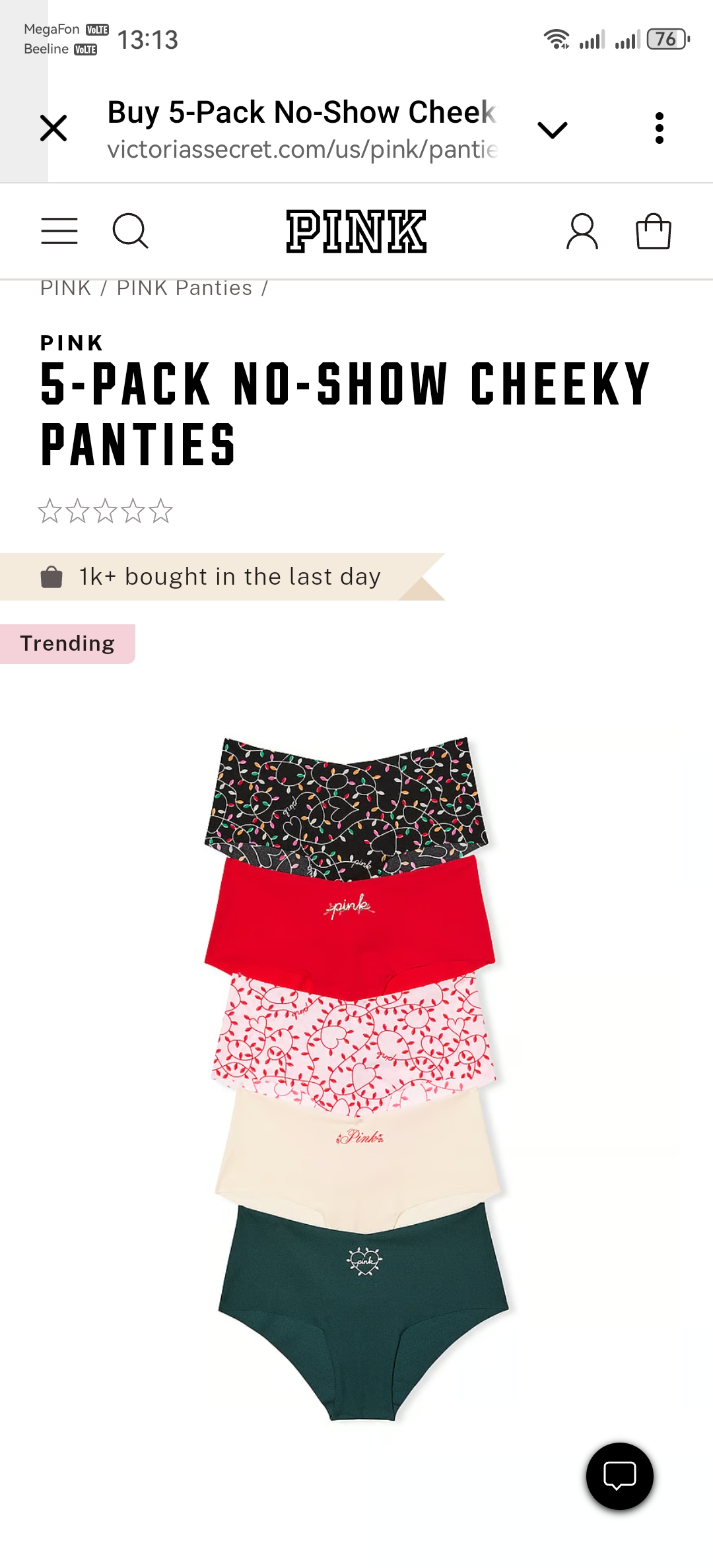Open the account profile icon
This screenshot has width=713, height=1568.
point(582,231)
